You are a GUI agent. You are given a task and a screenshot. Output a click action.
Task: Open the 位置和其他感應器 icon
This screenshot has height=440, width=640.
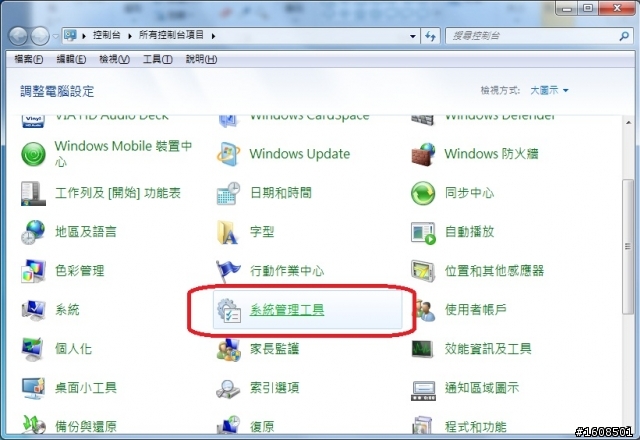click(x=423, y=270)
